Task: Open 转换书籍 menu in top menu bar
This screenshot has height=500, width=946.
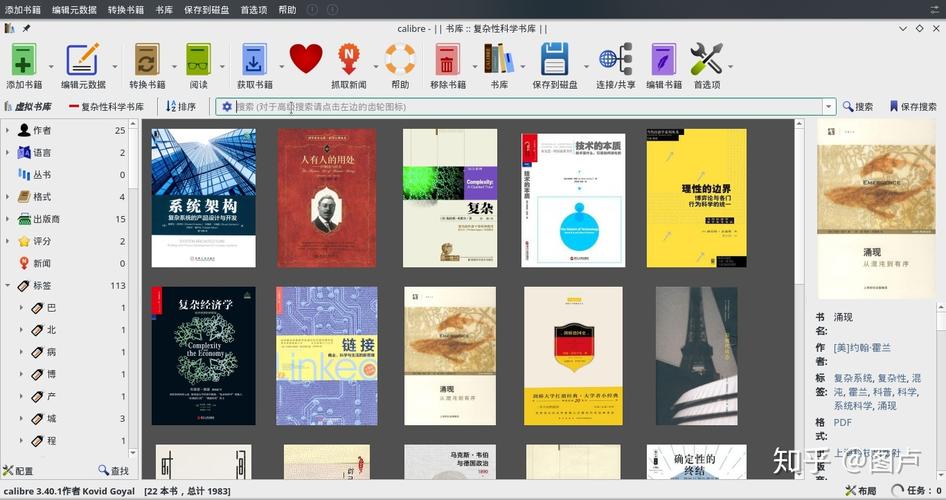Action: (125, 10)
